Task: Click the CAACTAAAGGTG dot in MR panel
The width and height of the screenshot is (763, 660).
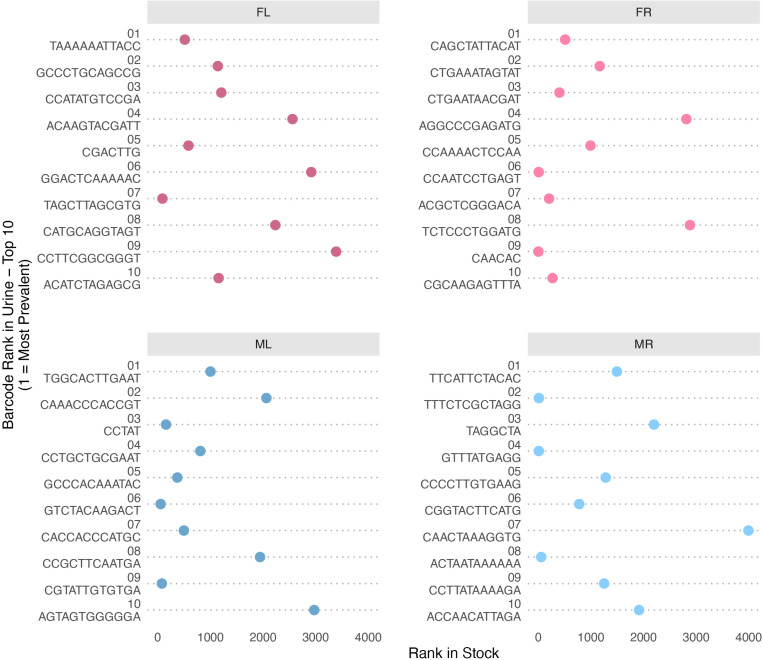Action: [749, 530]
